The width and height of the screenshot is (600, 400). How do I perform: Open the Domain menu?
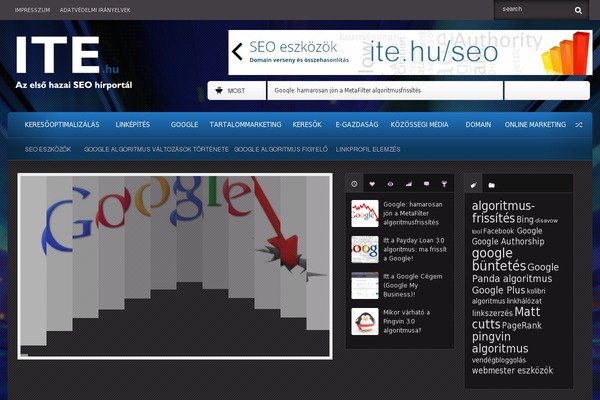coord(478,125)
